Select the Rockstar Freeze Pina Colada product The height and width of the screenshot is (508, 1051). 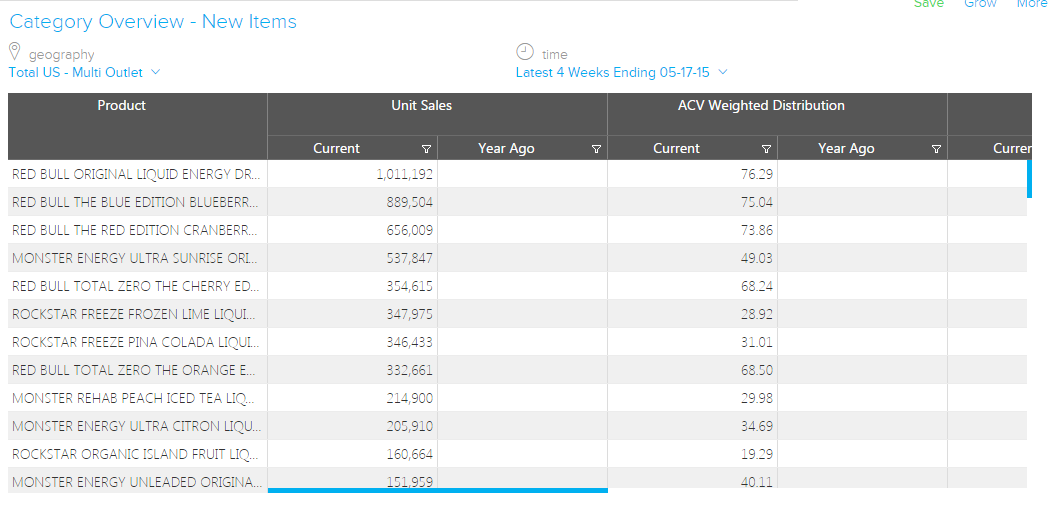point(135,342)
